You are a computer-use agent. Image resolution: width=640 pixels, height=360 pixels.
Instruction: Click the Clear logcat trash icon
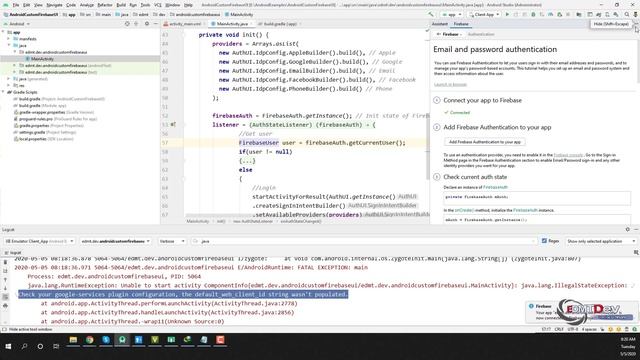5,262
